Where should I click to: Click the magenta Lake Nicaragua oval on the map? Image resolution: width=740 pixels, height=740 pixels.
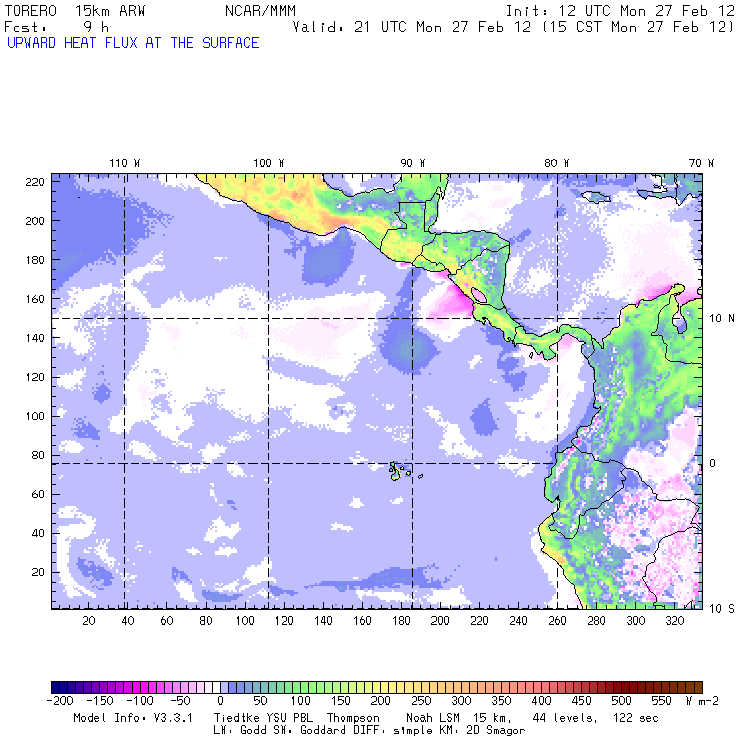pos(479,296)
